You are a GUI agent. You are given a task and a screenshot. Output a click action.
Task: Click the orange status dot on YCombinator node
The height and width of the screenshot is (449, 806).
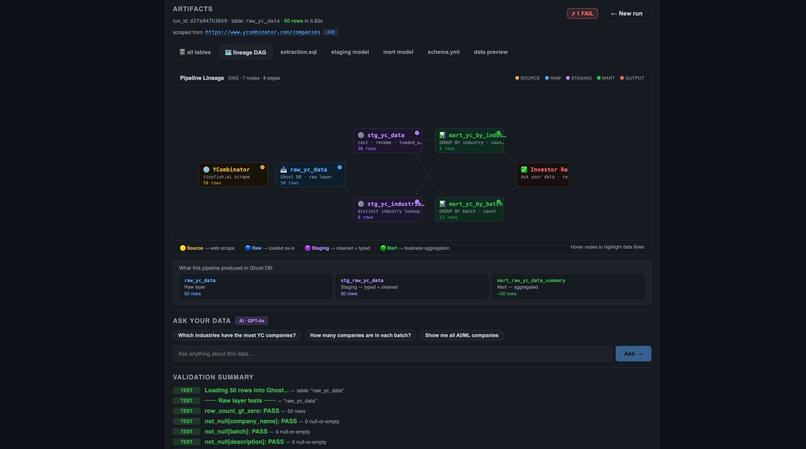click(x=262, y=167)
